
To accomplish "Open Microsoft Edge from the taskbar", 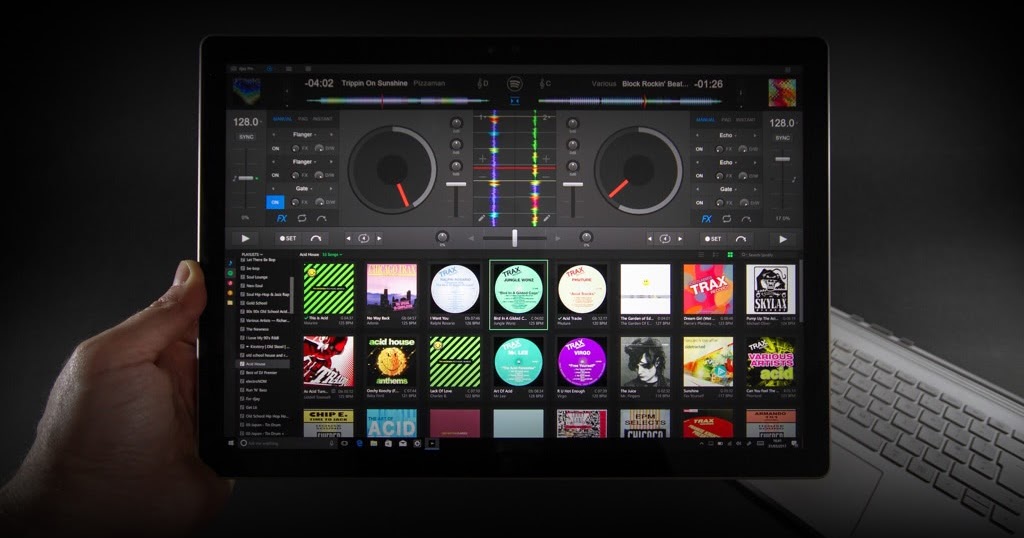I will pos(359,443).
